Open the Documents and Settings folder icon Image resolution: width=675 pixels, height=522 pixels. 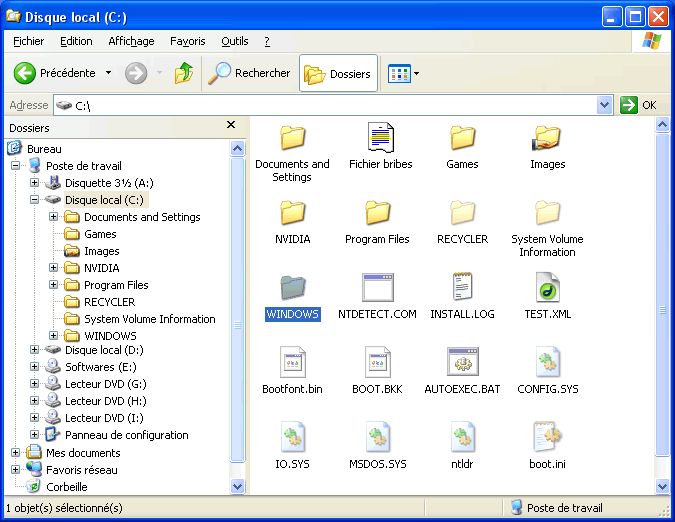pos(293,138)
